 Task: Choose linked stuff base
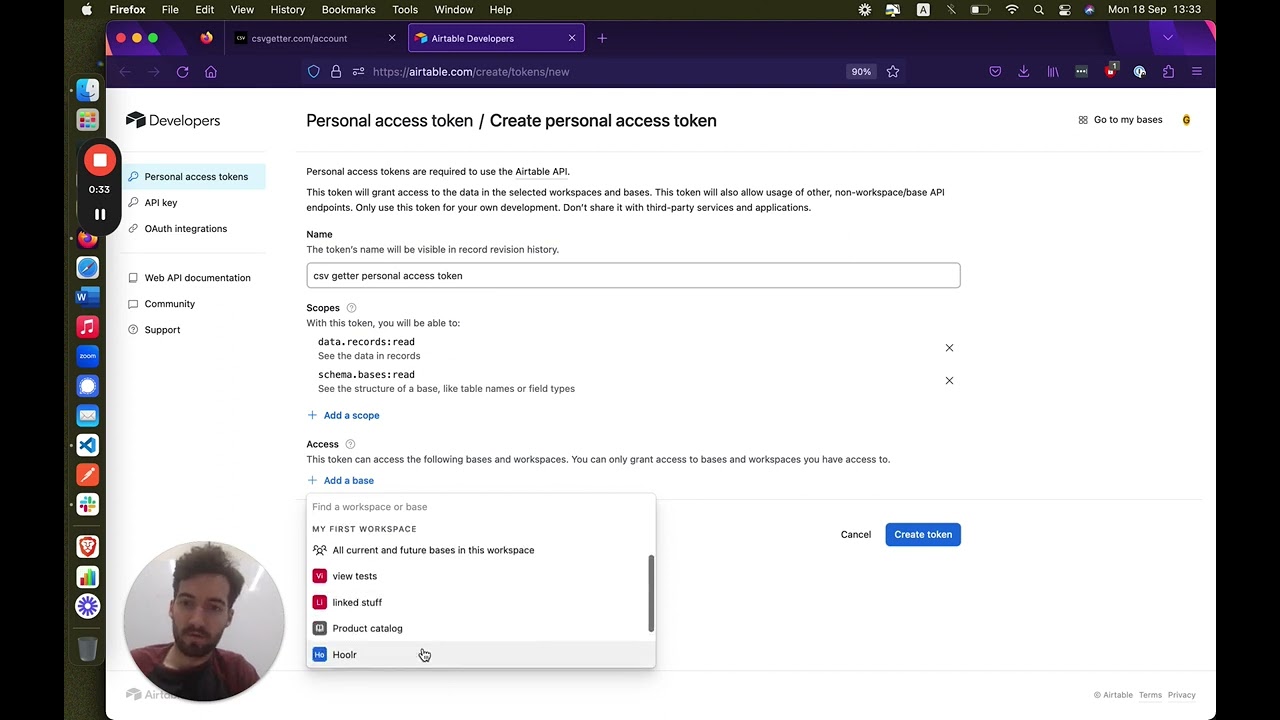[x=480, y=602]
